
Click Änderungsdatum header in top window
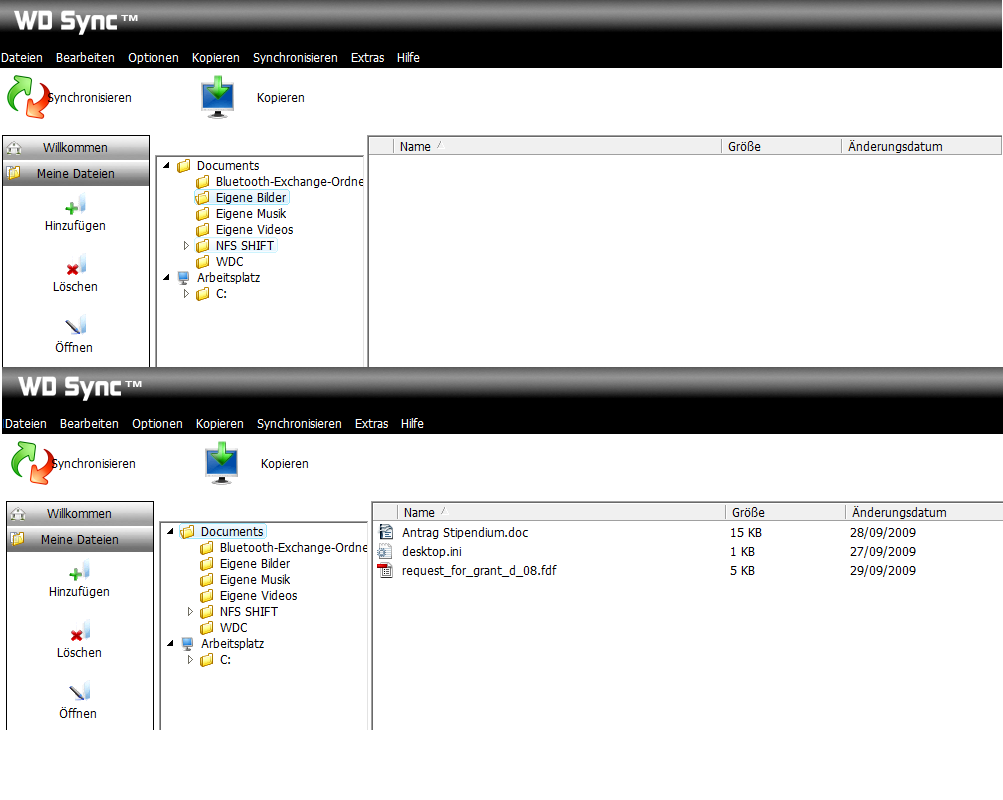point(920,146)
